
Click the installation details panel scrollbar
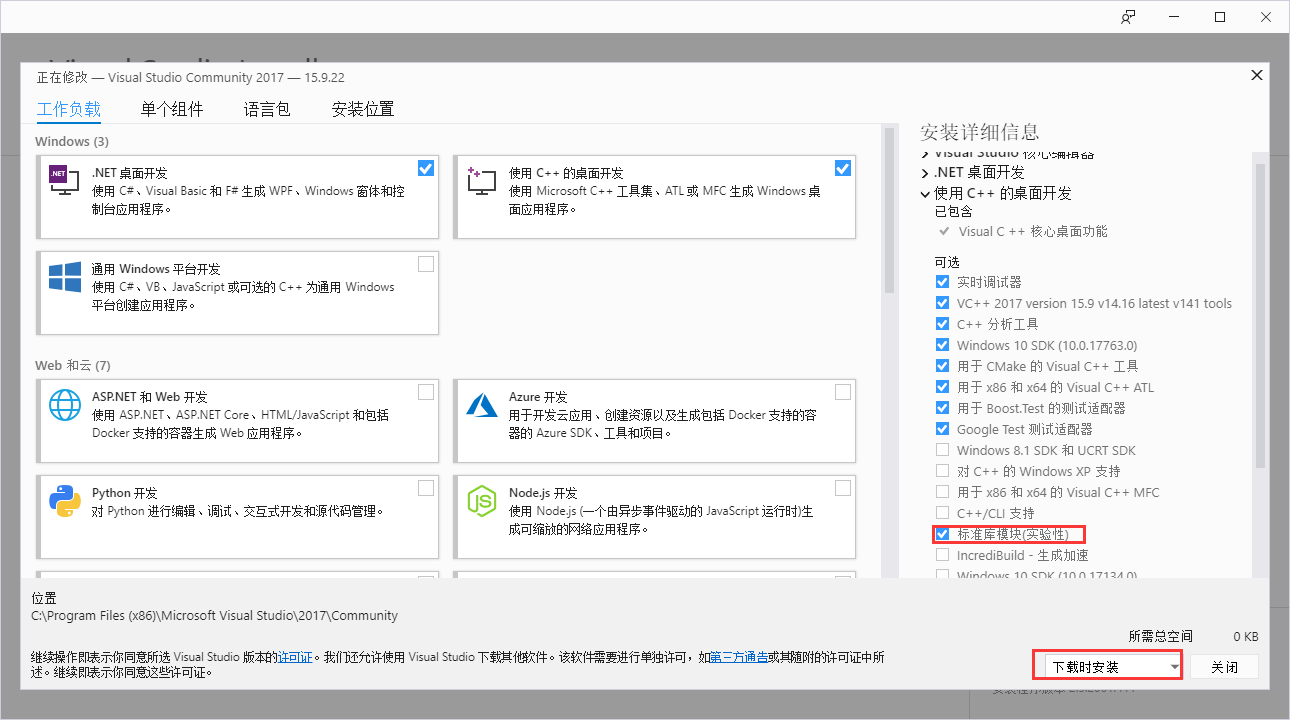pos(1260,315)
